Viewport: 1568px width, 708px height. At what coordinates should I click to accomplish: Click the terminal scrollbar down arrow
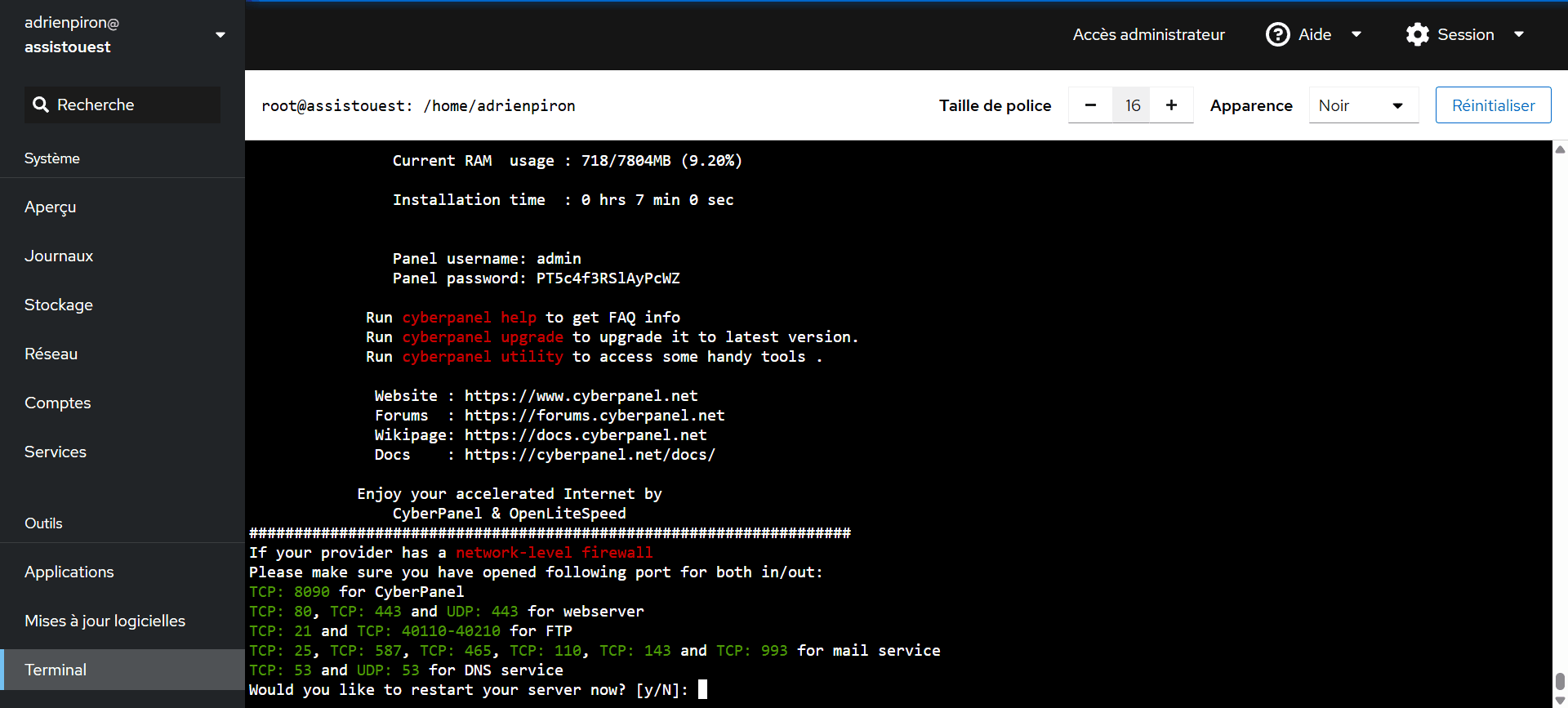tap(1560, 701)
